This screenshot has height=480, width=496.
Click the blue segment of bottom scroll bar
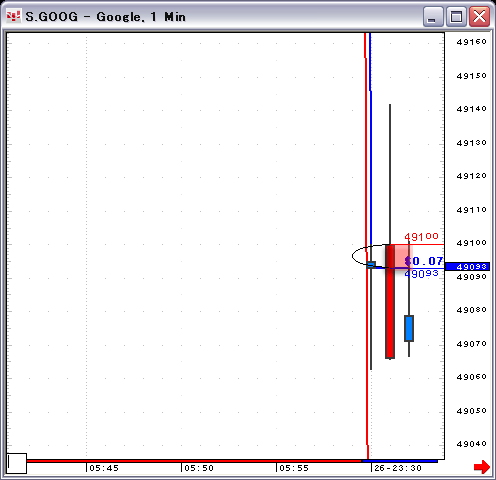pos(400,461)
